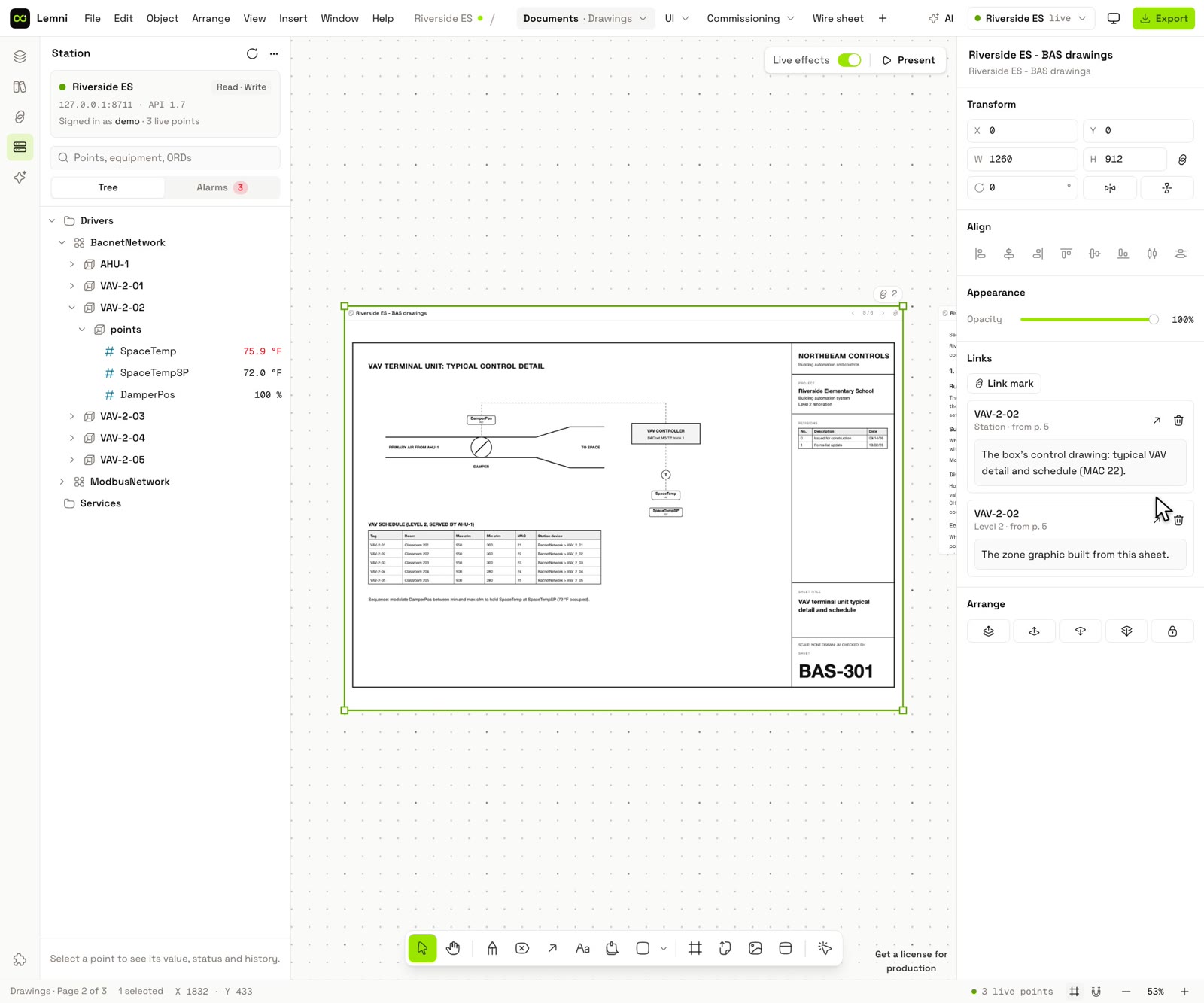This screenshot has width=1204, height=1003.
Task: Toggle grid display in status bar
Action: click(1075, 992)
